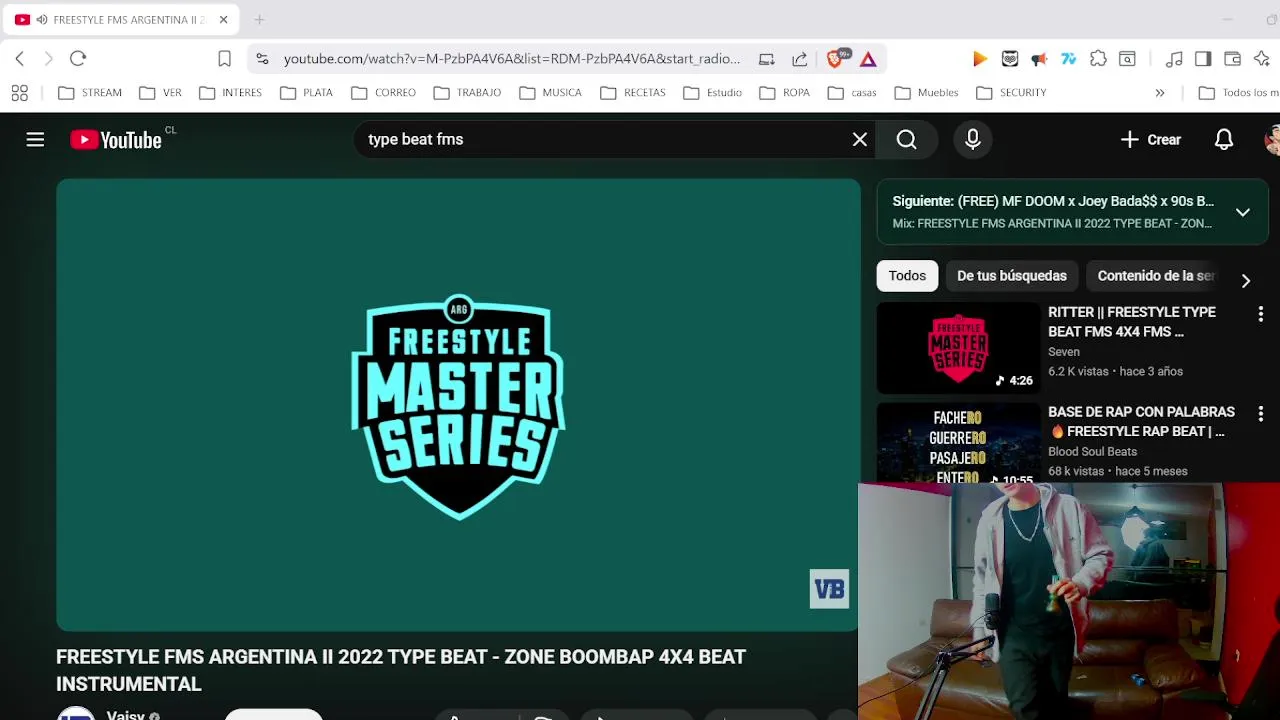Viewport: 1280px width, 720px height.
Task: Click the FACHERO GUERRERO video thumbnail
Action: click(958, 443)
